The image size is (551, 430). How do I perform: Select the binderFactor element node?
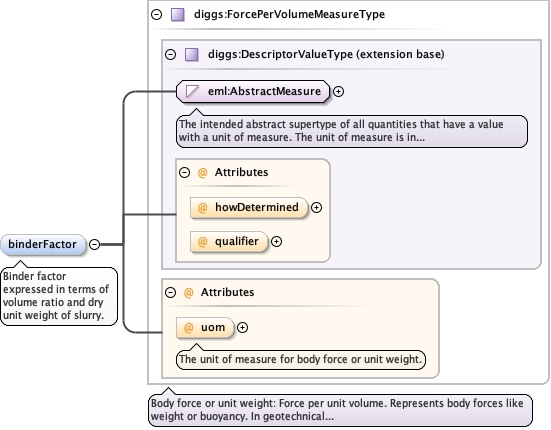pyautogui.click(x=43, y=244)
